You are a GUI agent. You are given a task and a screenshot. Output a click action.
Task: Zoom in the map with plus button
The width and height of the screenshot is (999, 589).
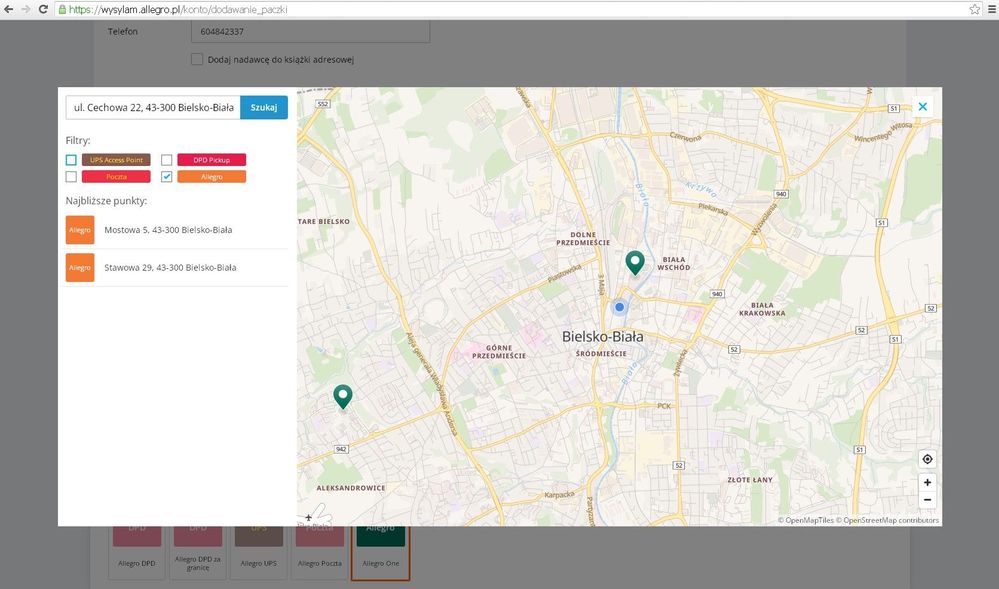click(x=927, y=483)
